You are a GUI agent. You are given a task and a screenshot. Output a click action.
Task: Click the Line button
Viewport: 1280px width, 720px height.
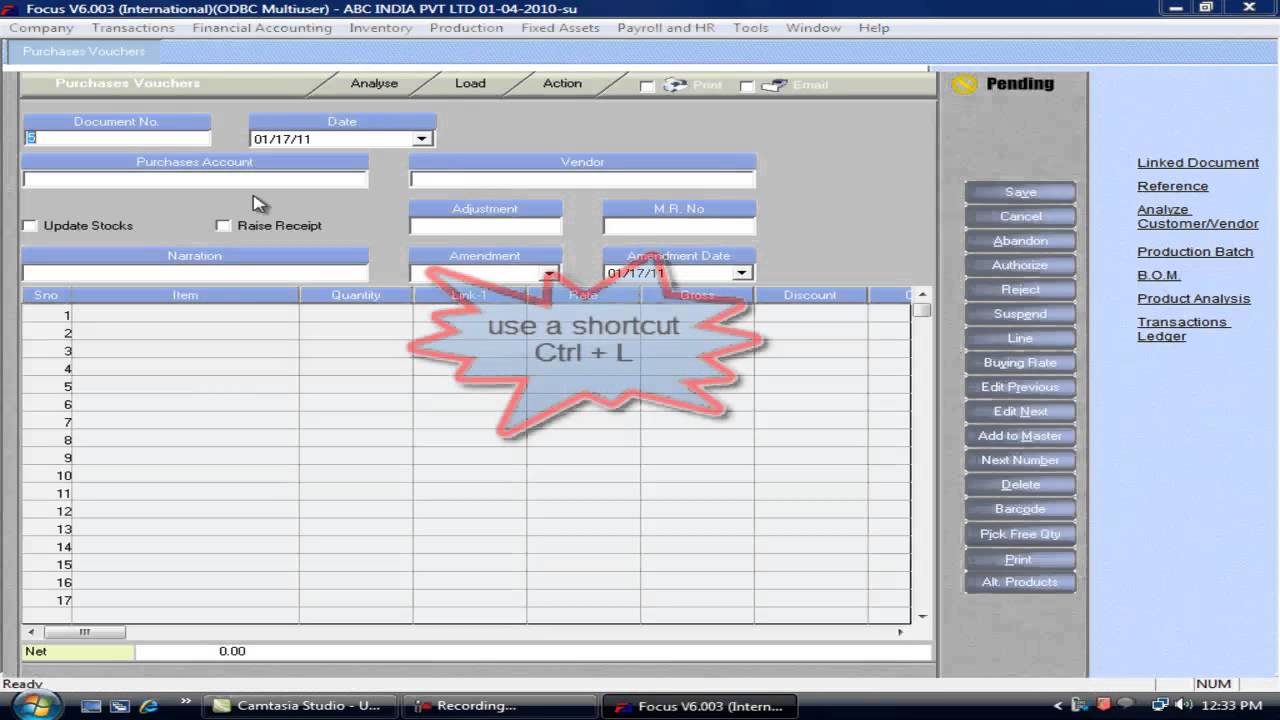point(1020,338)
